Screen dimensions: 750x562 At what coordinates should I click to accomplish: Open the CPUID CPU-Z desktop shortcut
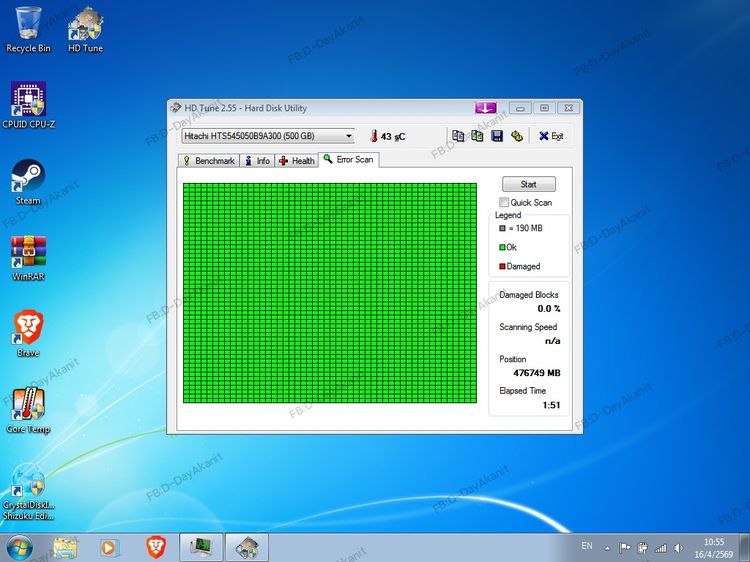coord(27,102)
